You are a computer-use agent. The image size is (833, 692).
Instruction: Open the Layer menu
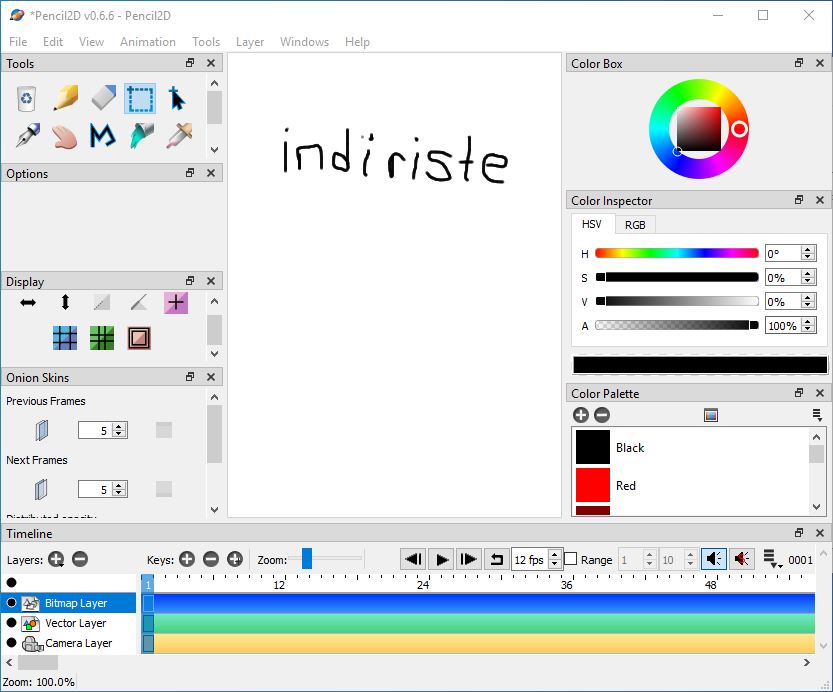(250, 42)
